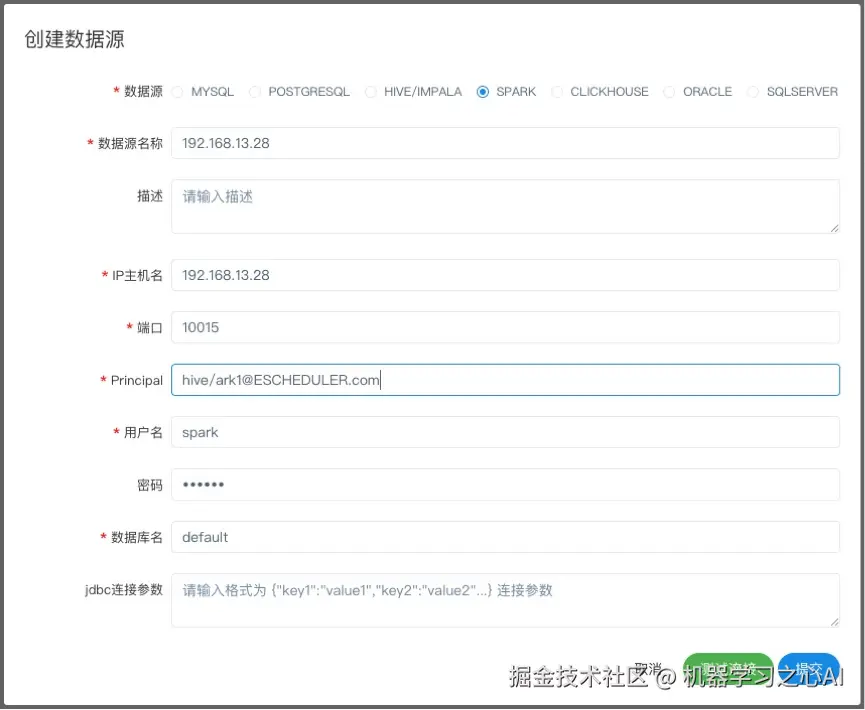This screenshot has height=710, width=865.
Task: Focus the 数据源名称 input field
Action: click(505, 143)
